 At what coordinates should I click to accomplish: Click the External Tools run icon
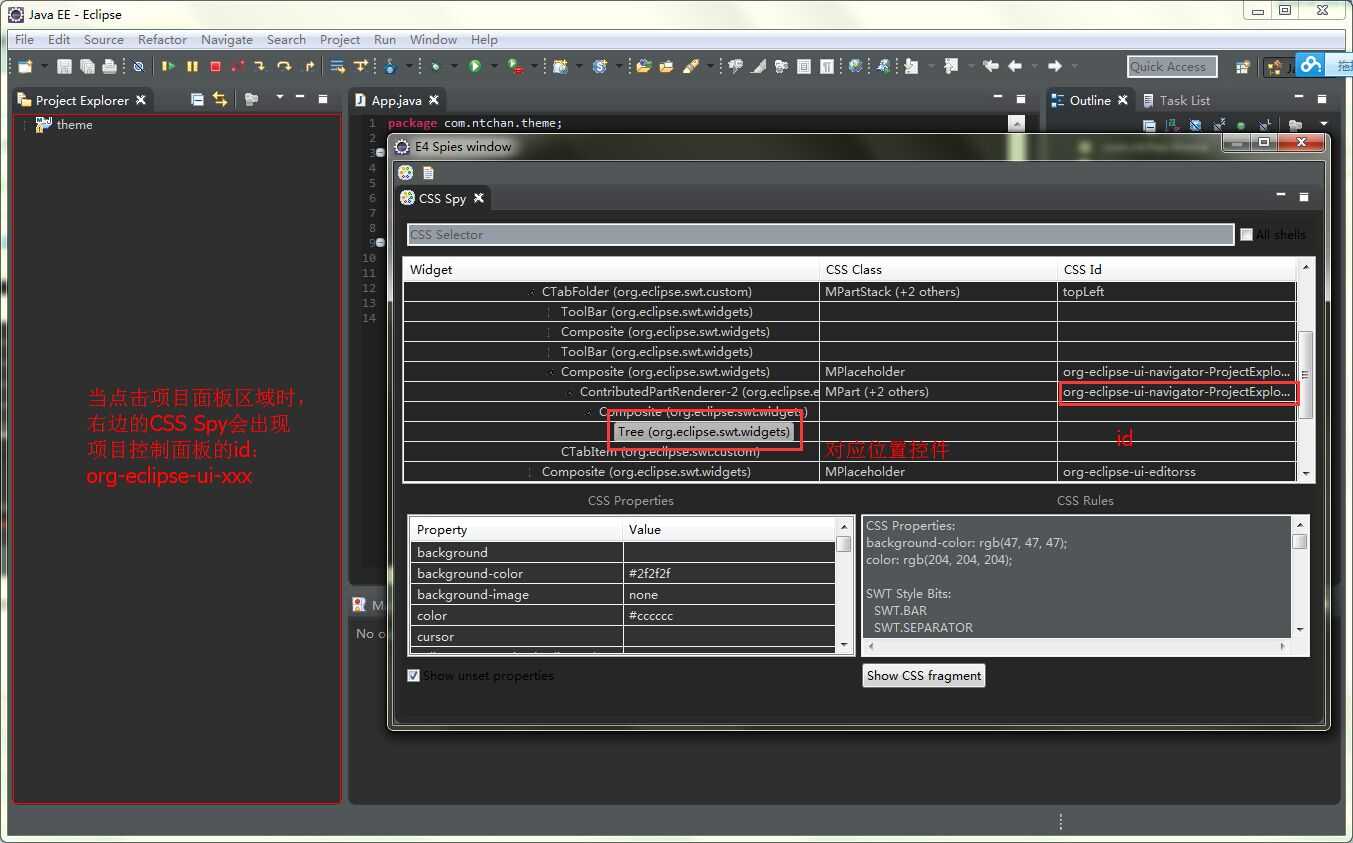pos(515,66)
